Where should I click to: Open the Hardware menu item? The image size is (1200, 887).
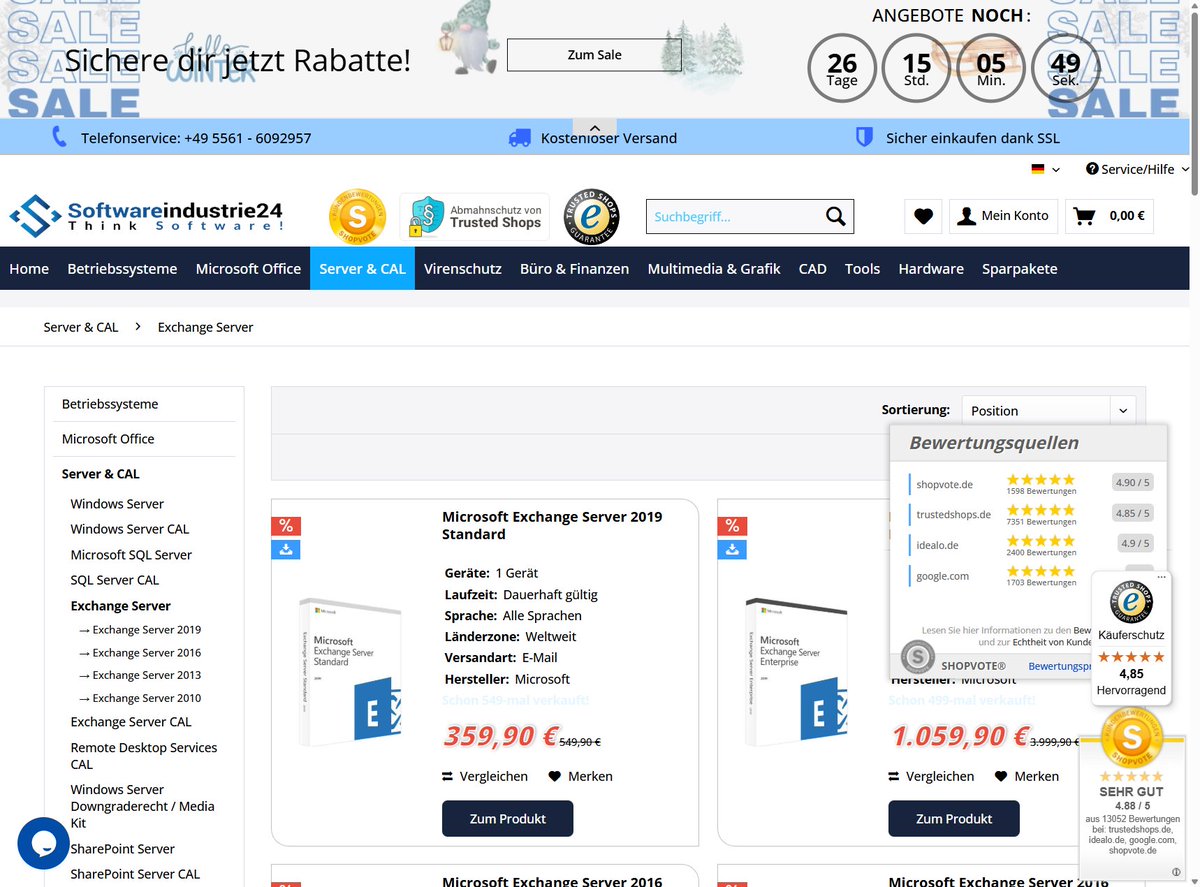click(x=931, y=268)
